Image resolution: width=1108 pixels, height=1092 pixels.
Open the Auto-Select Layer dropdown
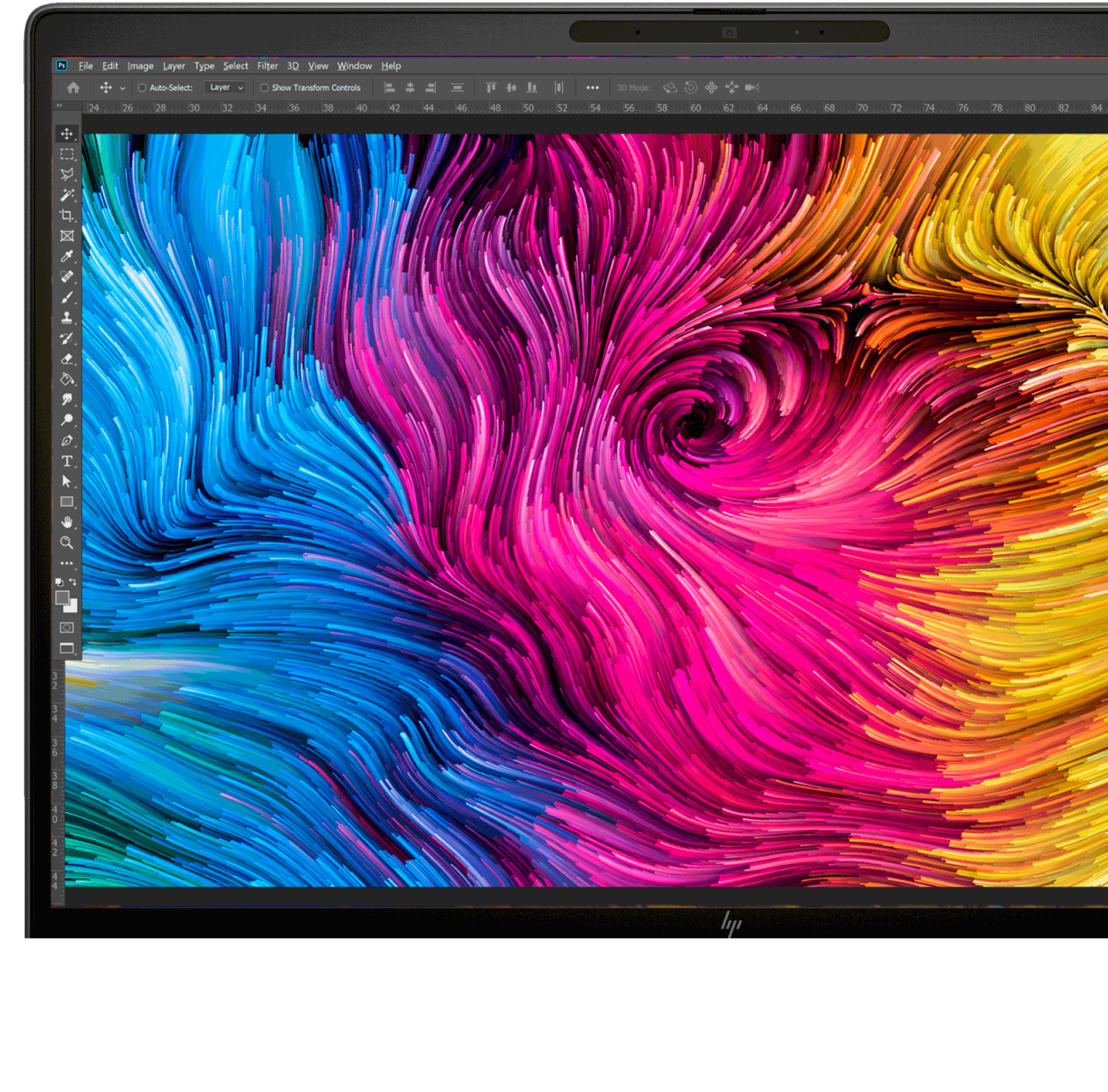coord(226,87)
